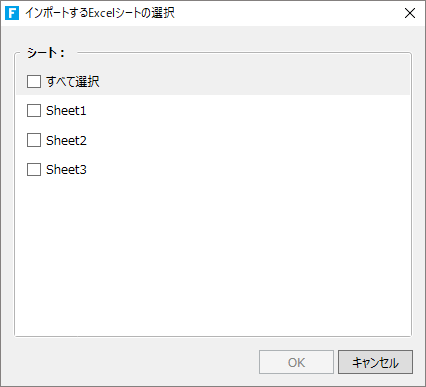The height and width of the screenshot is (387, 426).
Task: Click the Sheet2 label text
Action: point(66,140)
